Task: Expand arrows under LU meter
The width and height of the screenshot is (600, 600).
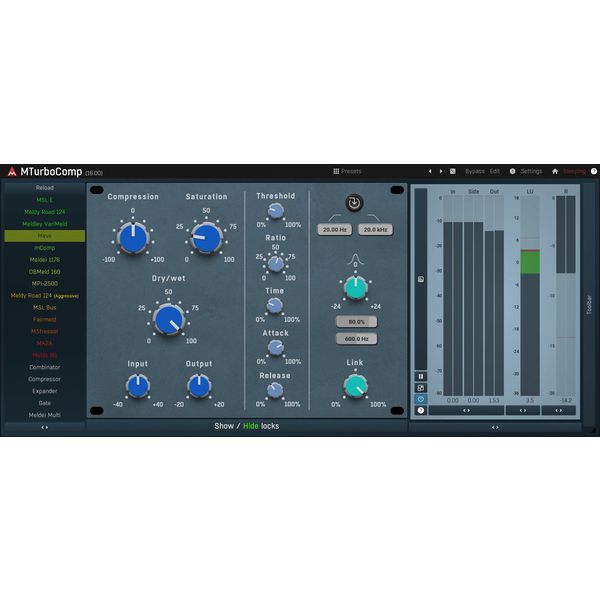Action: (x=523, y=411)
